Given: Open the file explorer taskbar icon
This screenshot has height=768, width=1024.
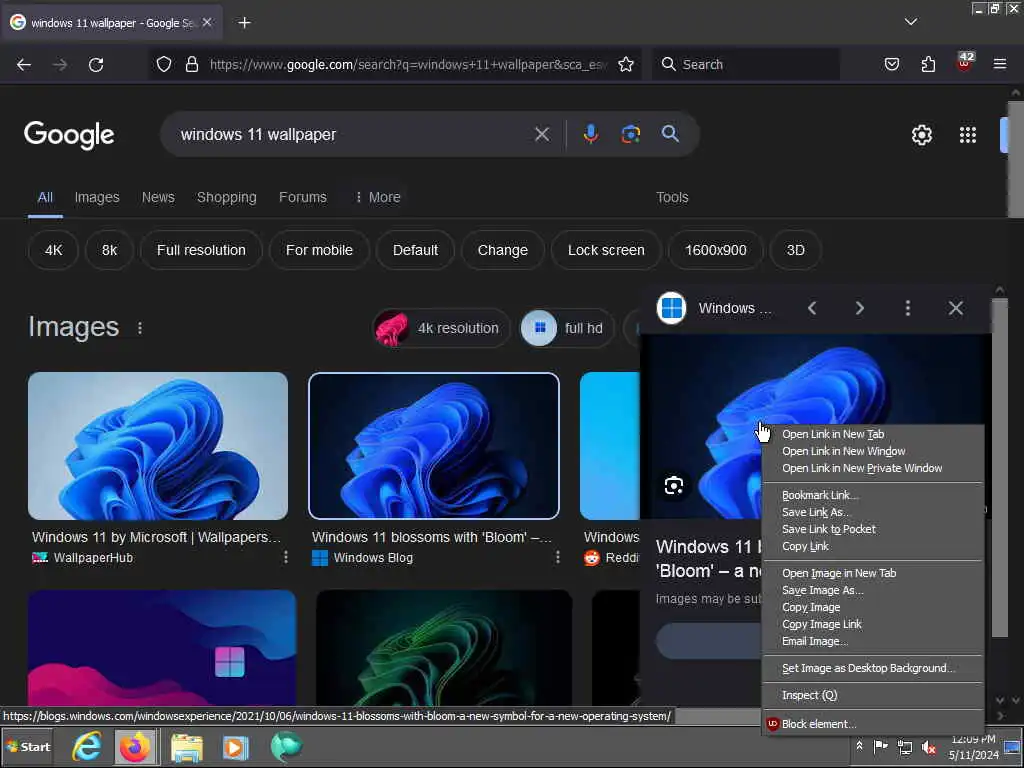Looking at the screenshot, I should click(187, 747).
